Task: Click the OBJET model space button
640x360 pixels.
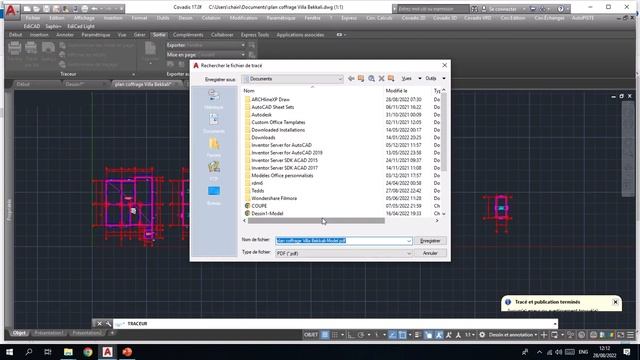Action: pos(311,335)
